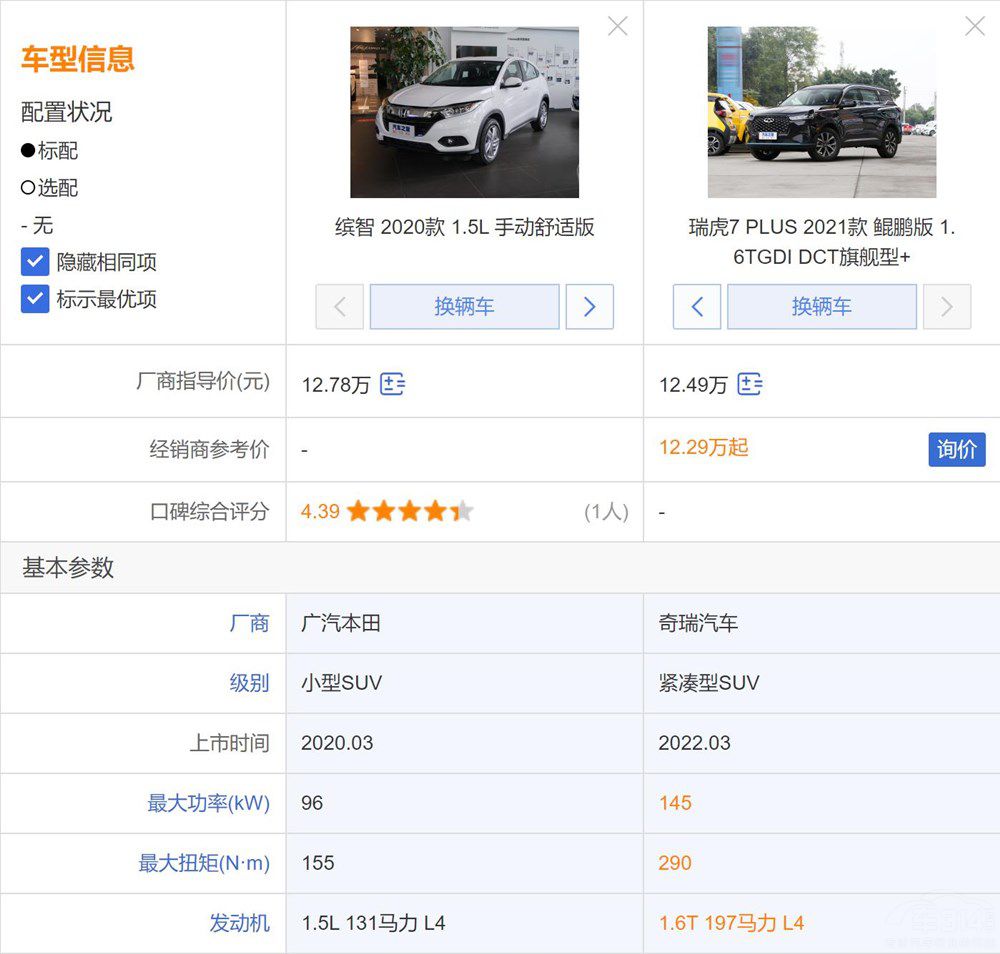Uncheck the 标示最优项 checkbox
Screen dimensions: 1000x954
(x=35, y=299)
